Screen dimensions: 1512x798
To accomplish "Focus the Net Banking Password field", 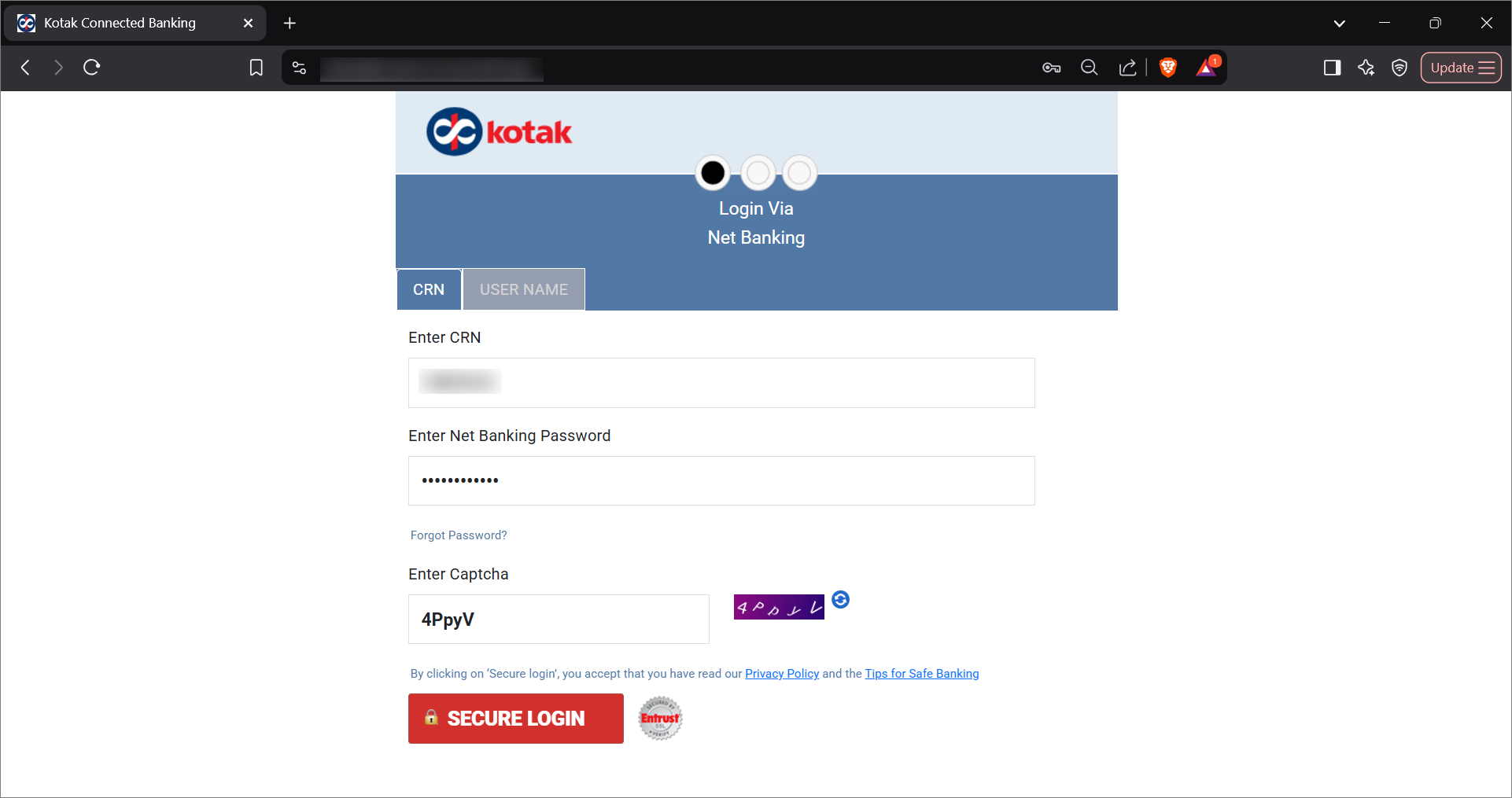I will point(721,481).
